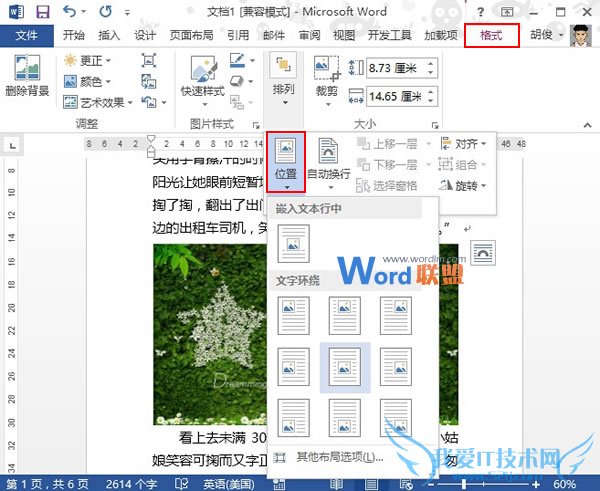
Task: Decrease width with the down spinner arrow
Action: tap(431, 101)
